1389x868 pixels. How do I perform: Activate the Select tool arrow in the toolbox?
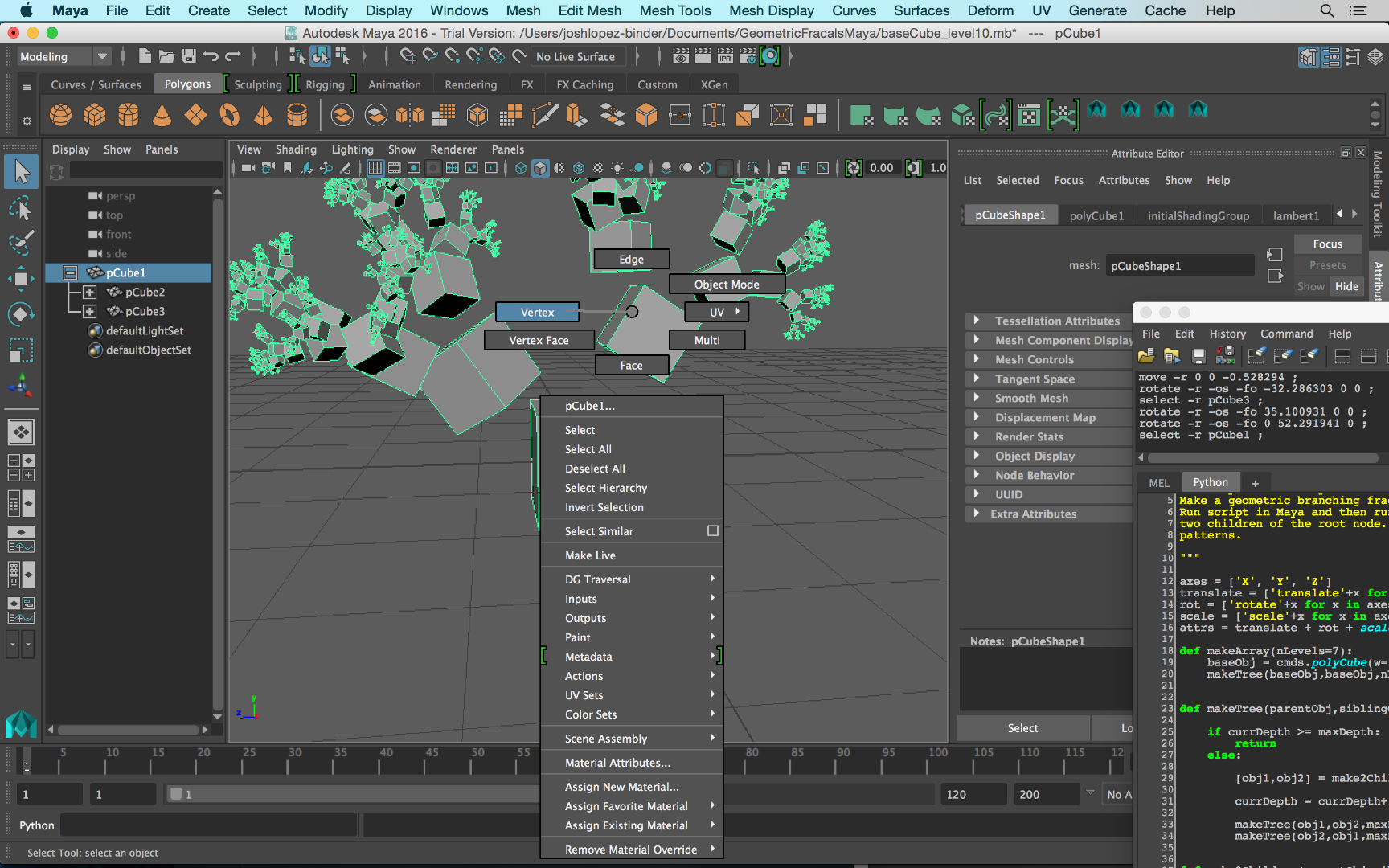21,171
